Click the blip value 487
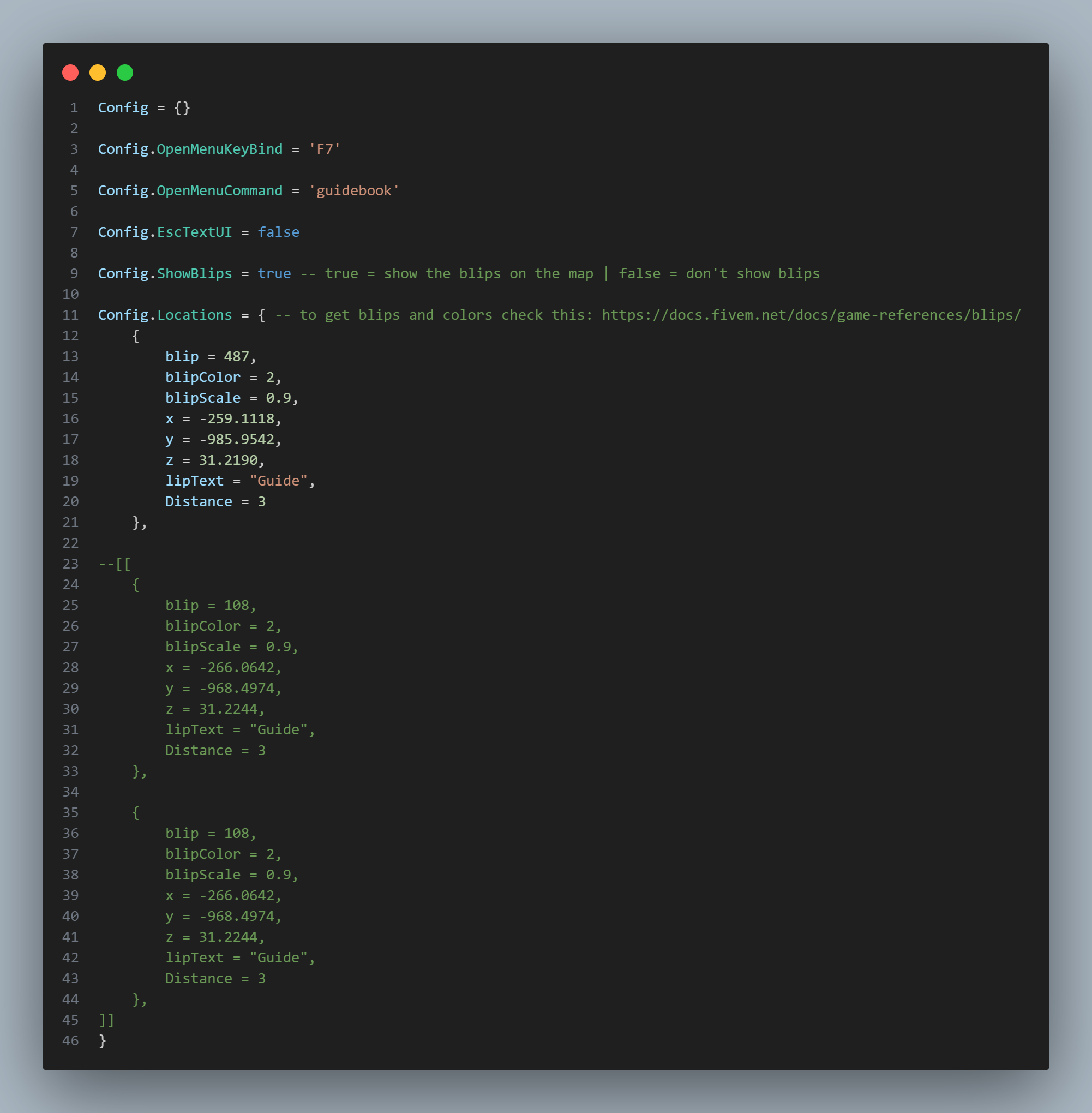This screenshot has height=1113, width=1092. [236, 356]
